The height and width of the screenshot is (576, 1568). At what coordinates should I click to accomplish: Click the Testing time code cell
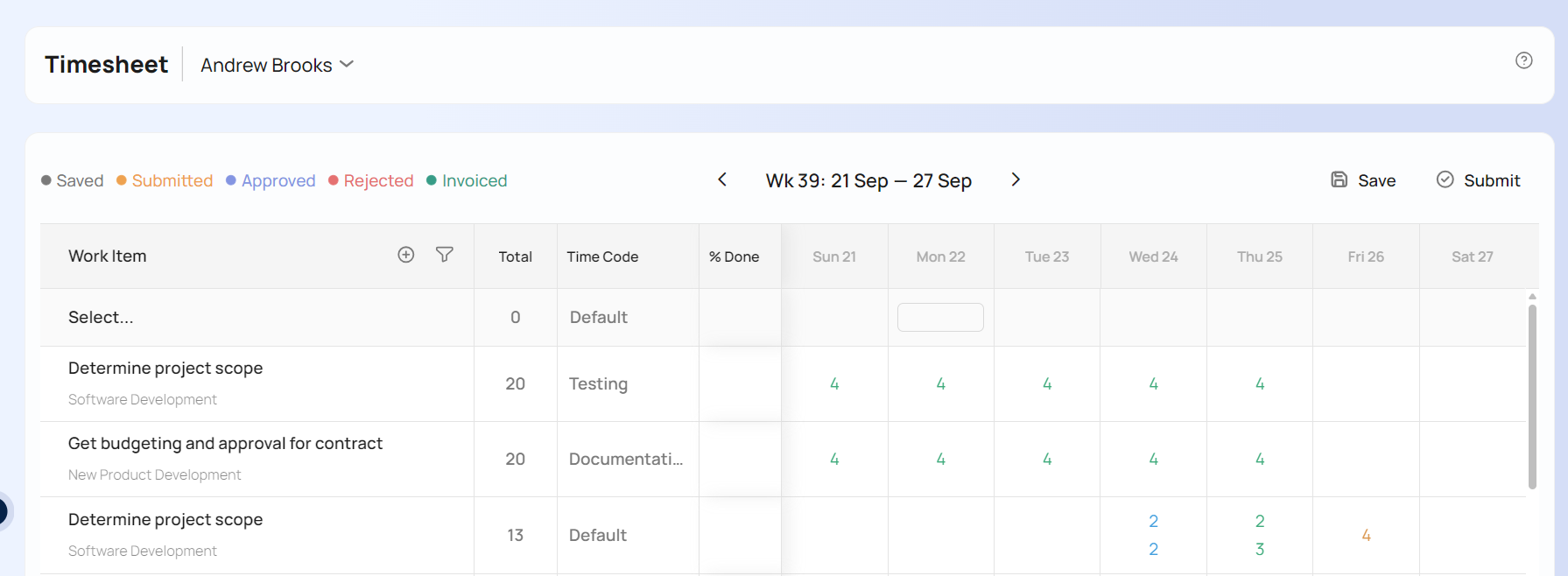[x=599, y=383]
